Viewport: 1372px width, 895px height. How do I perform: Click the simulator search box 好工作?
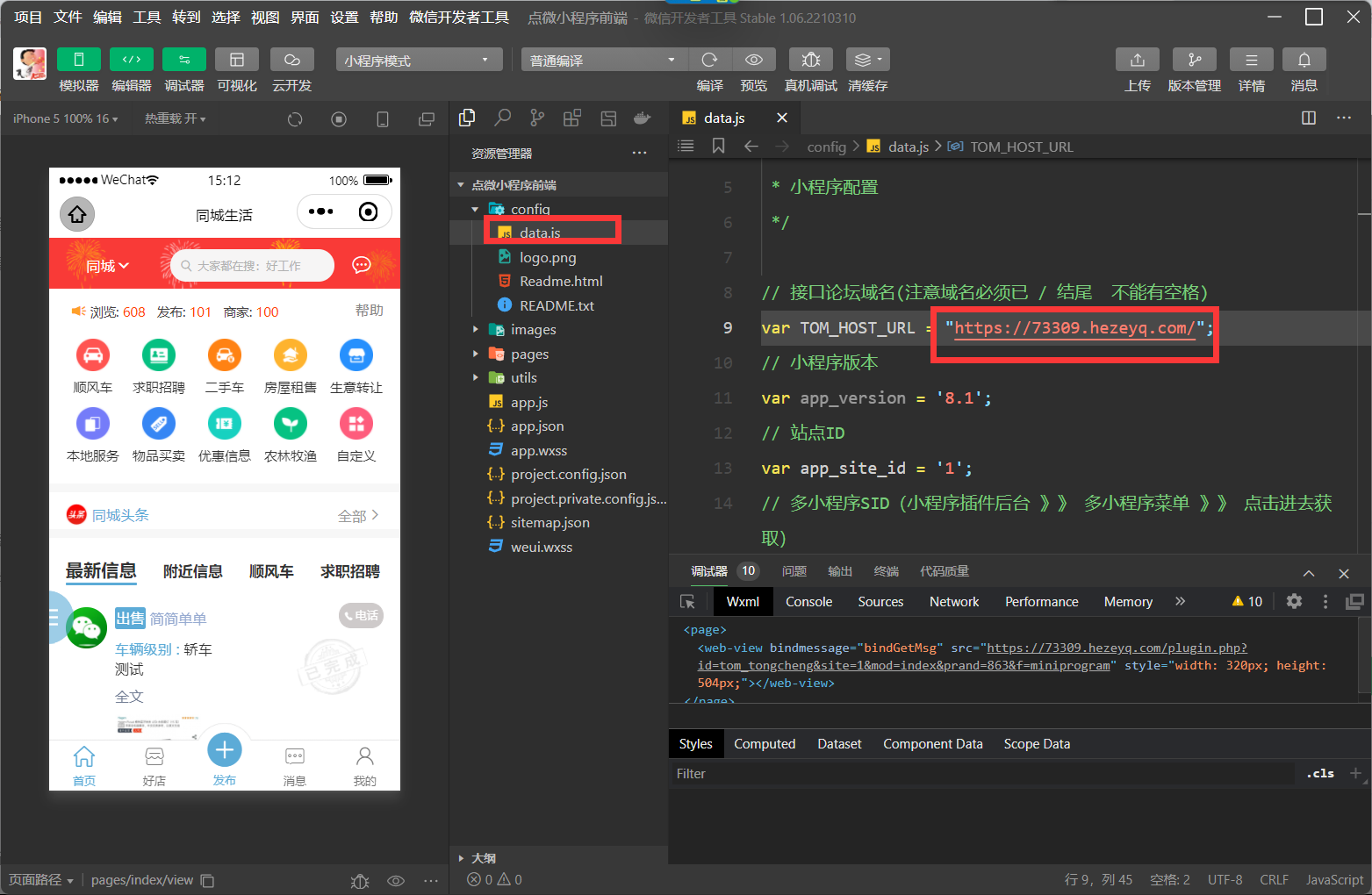coord(253,265)
